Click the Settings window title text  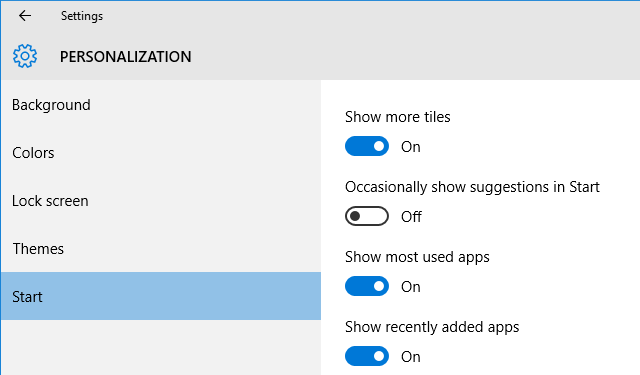(x=82, y=16)
